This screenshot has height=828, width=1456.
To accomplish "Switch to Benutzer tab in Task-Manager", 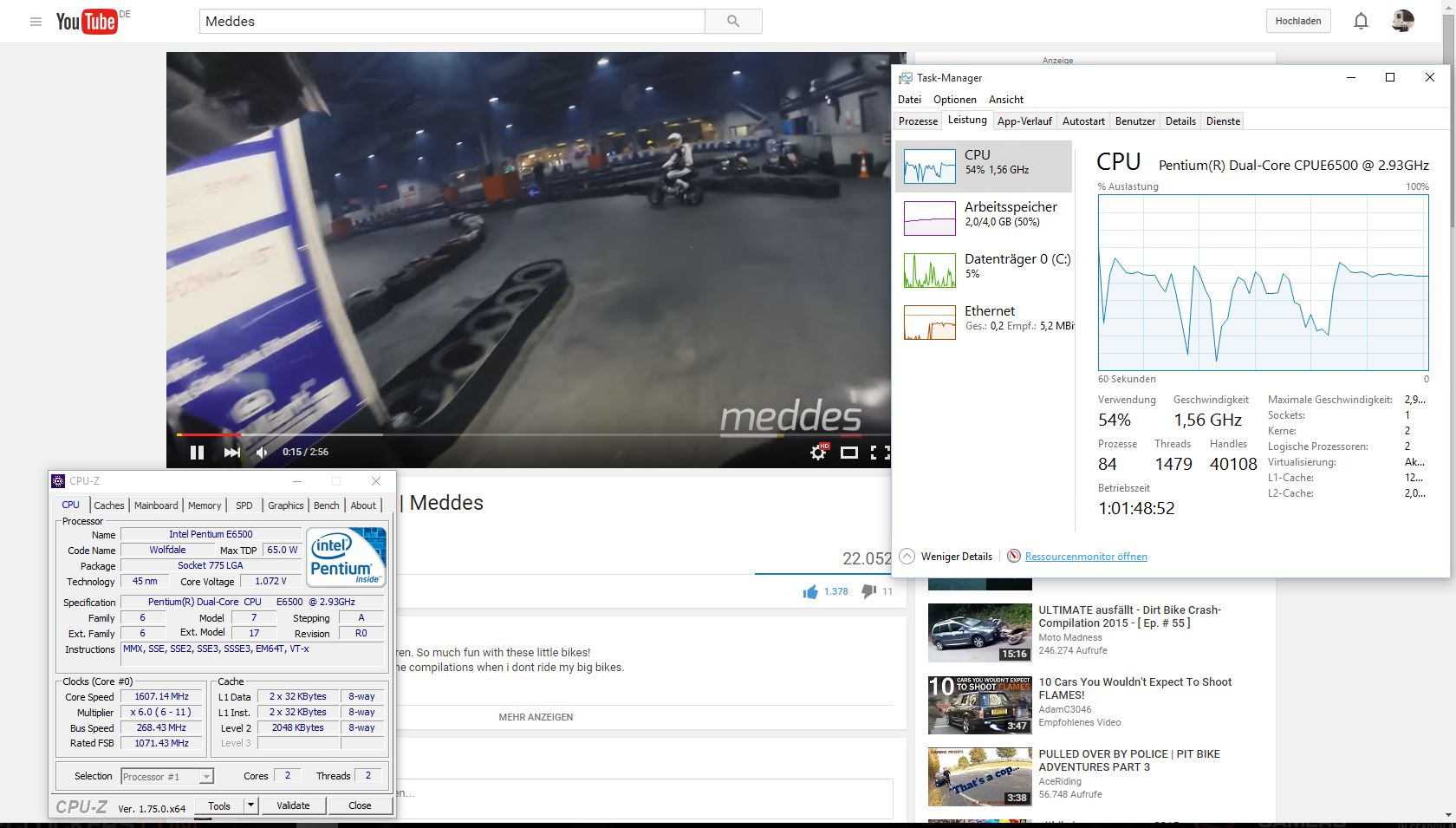I will [x=1135, y=121].
